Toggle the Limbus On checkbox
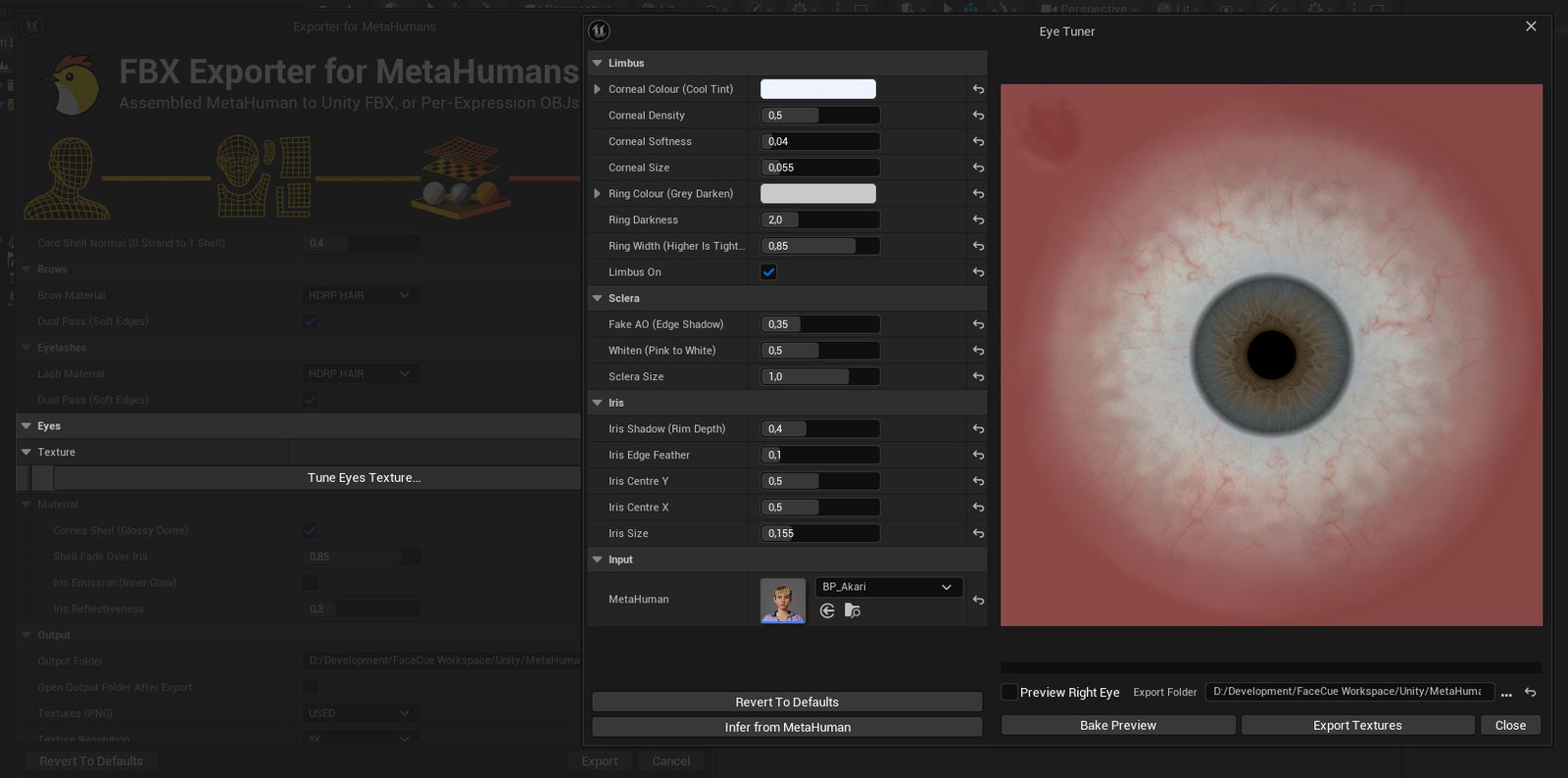 pos(768,272)
